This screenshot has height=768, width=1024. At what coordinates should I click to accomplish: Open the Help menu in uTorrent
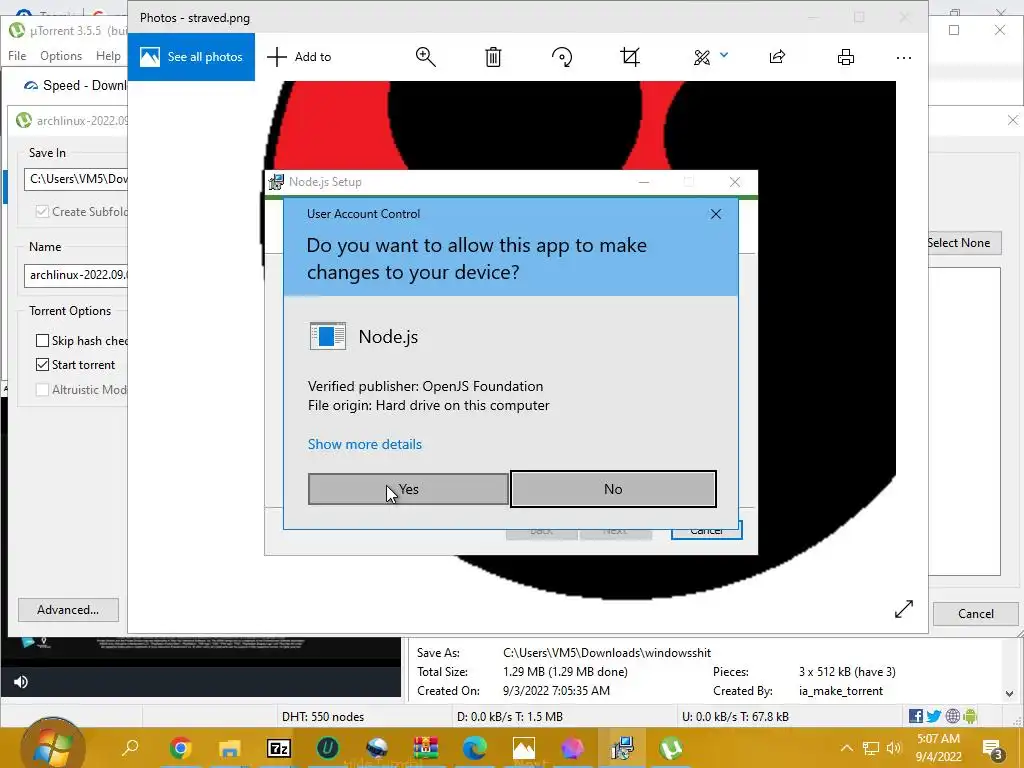coord(108,56)
